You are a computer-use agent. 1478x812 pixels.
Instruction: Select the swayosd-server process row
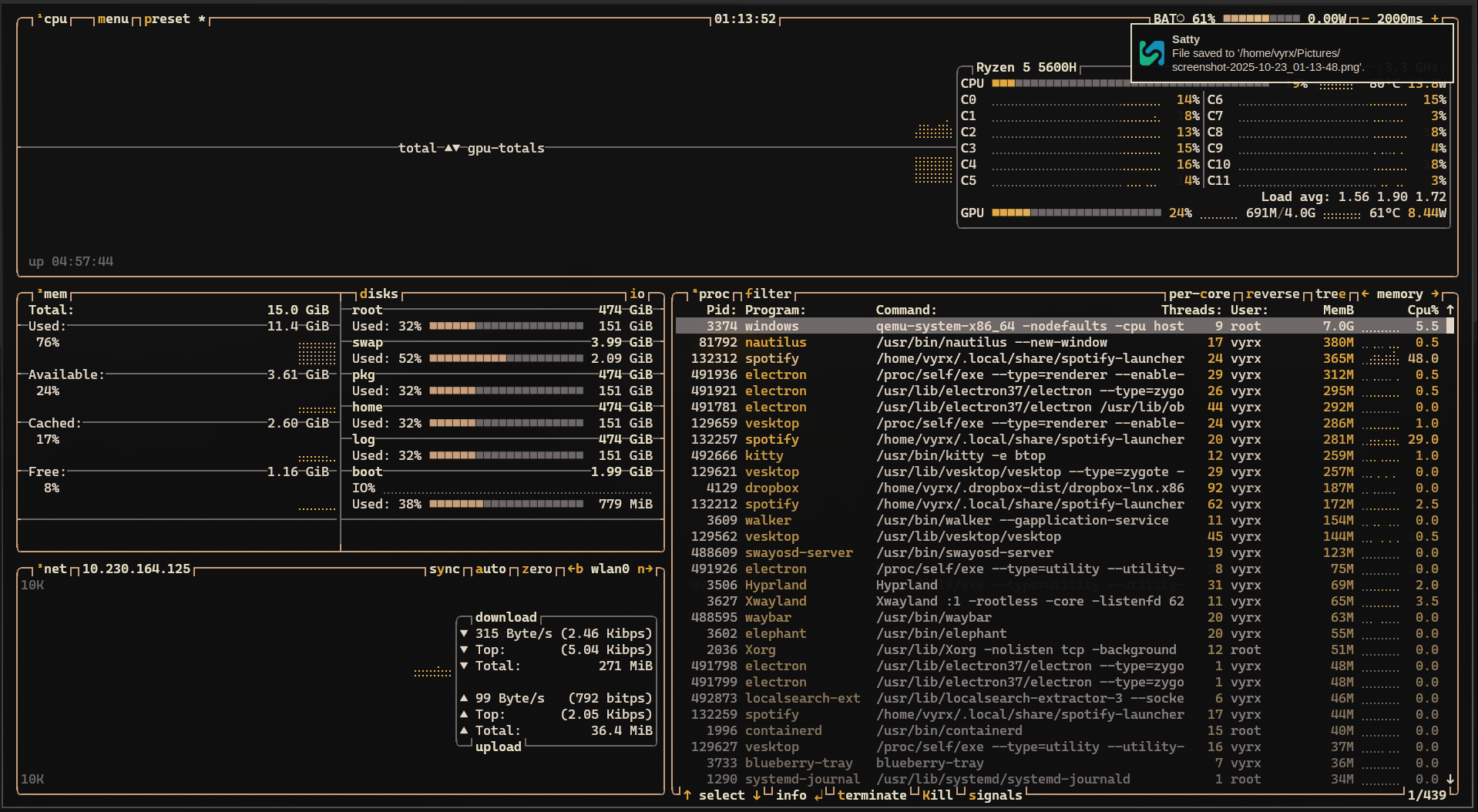[1060, 553]
